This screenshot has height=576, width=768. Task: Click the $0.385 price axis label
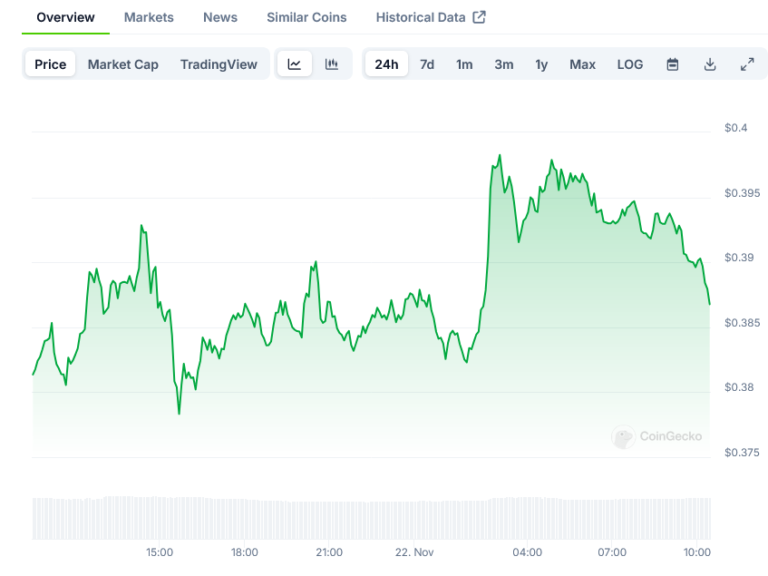742,323
